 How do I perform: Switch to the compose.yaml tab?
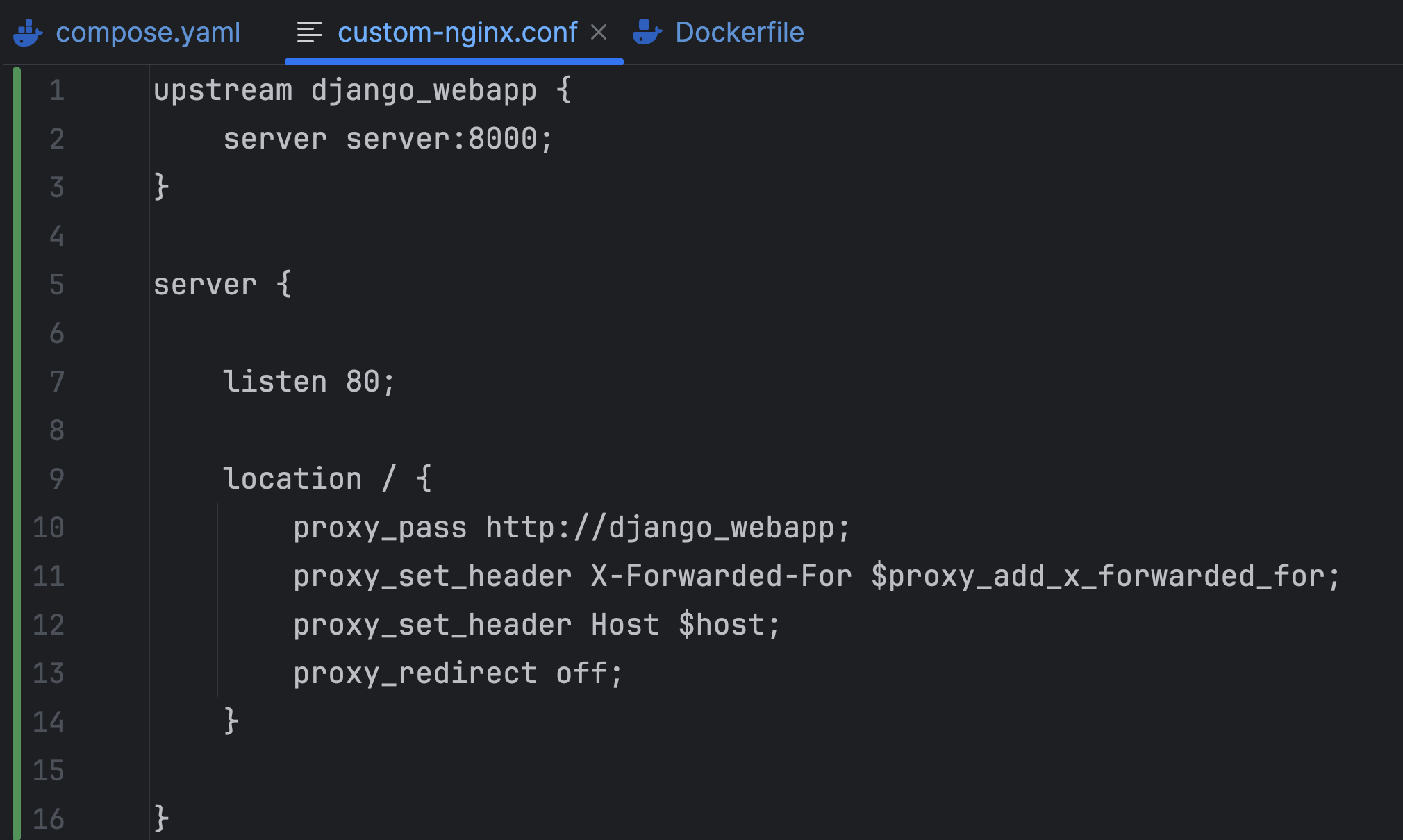[147, 33]
